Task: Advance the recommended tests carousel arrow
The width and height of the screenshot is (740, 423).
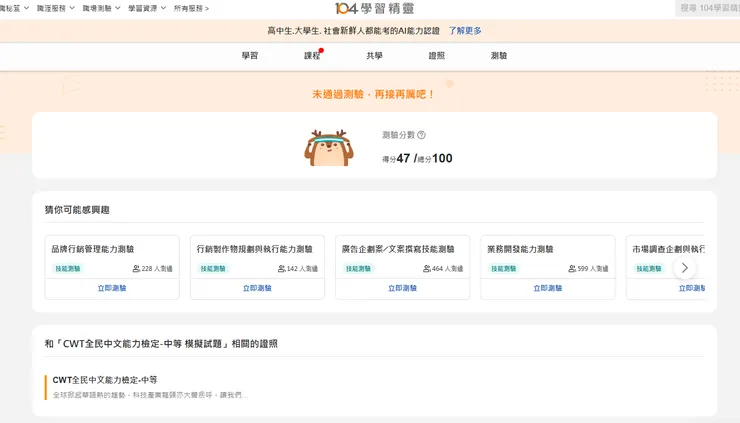Action: pos(684,268)
